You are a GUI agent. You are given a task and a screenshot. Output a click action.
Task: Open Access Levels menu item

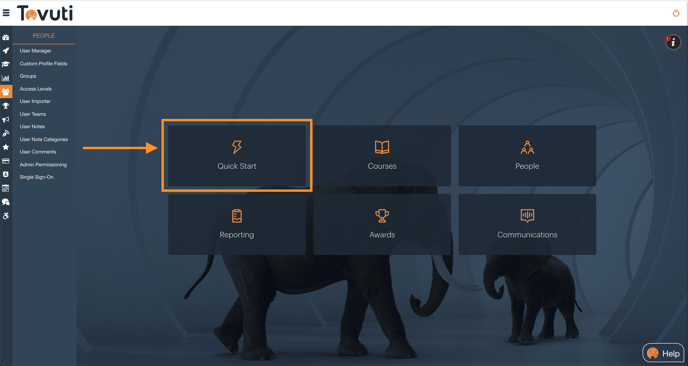coord(36,89)
